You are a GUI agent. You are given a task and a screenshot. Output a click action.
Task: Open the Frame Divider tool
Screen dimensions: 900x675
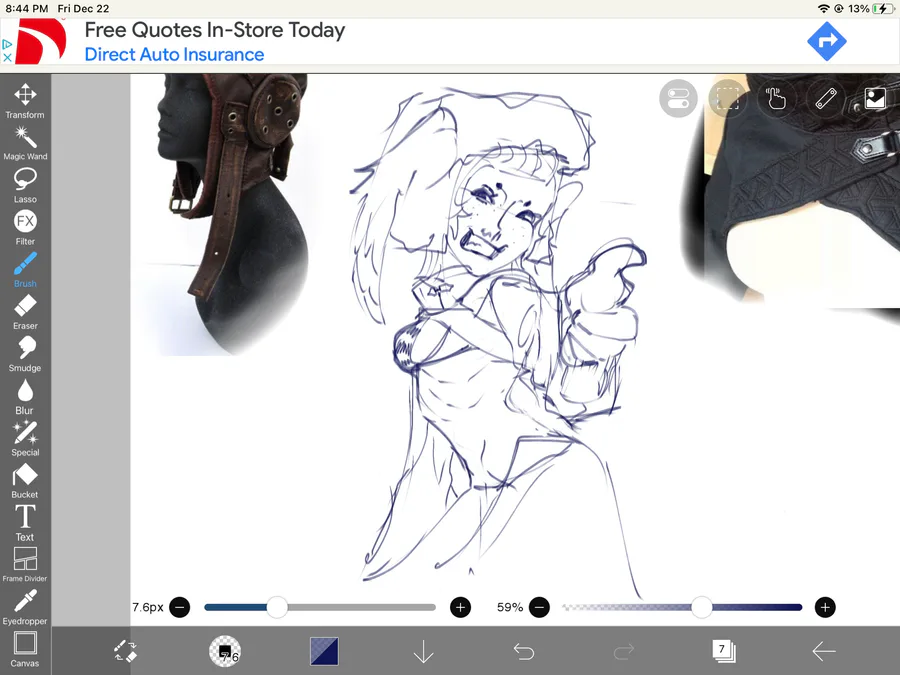coord(25,565)
